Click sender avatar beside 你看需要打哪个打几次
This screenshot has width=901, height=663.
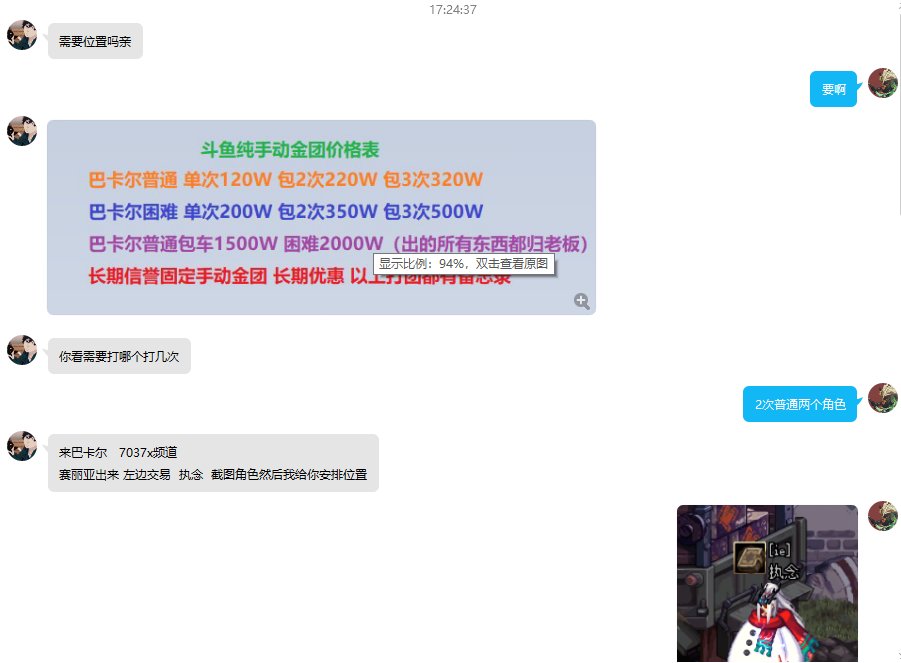(x=22, y=350)
